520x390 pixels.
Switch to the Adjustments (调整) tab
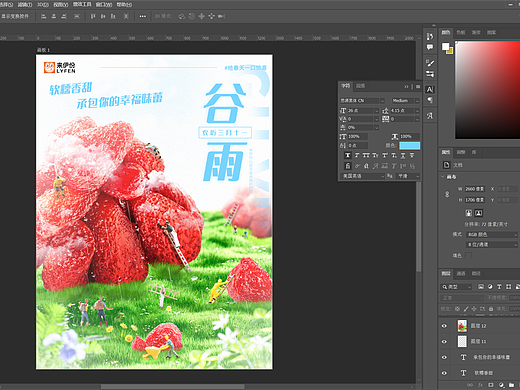point(461,152)
